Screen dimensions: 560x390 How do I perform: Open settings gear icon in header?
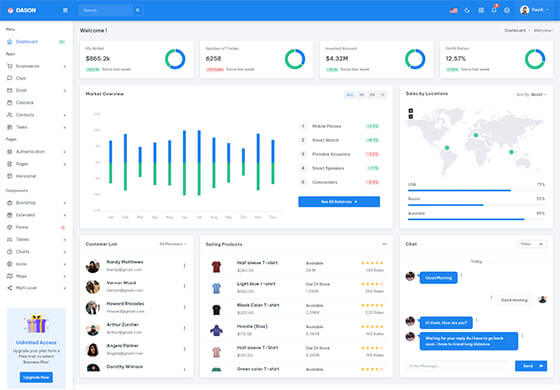pos(507,10)
